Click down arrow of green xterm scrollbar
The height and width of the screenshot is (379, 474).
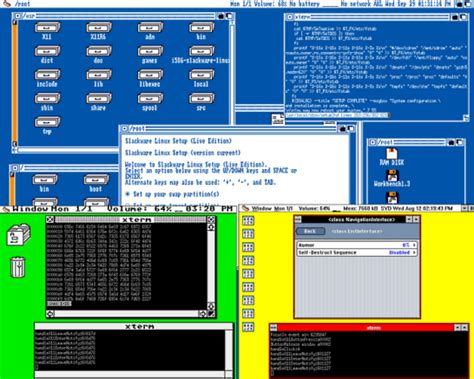coord(211,306)
